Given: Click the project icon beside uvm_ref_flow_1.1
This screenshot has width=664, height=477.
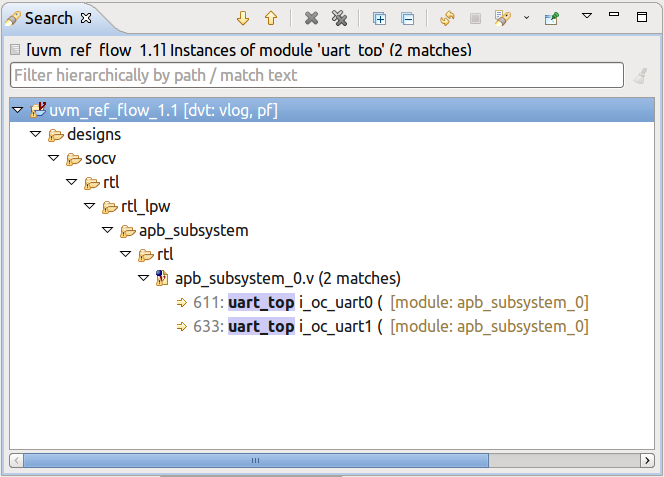Looking at the screenshot, I should tap(38, 110).
